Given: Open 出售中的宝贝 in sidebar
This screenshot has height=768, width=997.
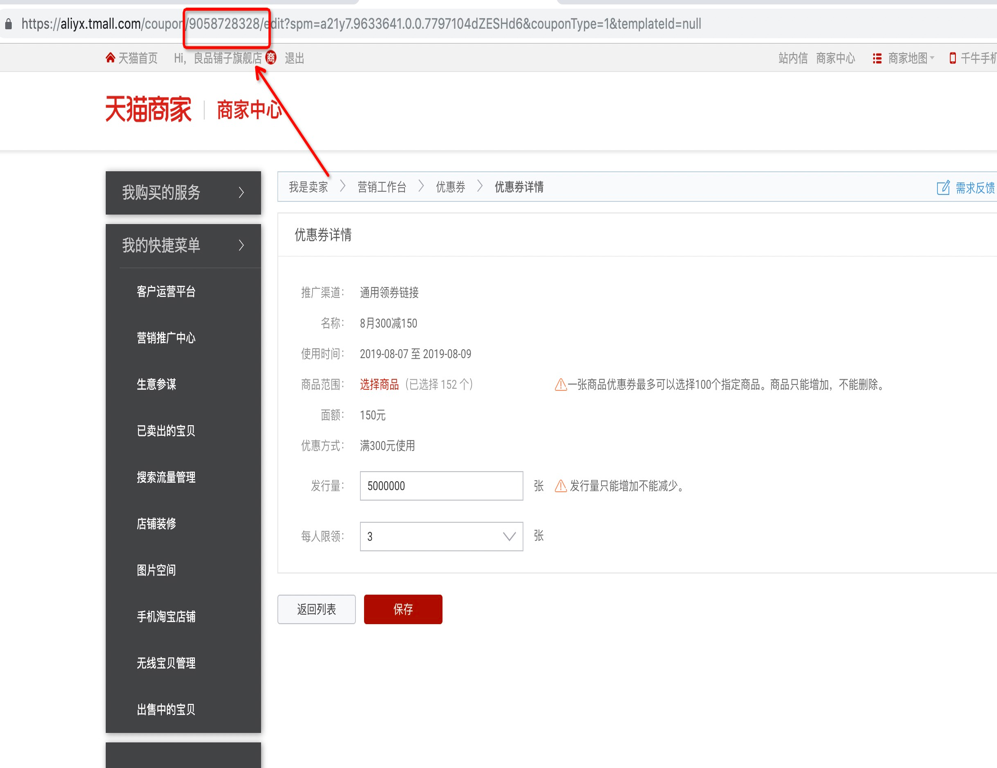Looking at the screenshot, I should [x=166, y=709].
